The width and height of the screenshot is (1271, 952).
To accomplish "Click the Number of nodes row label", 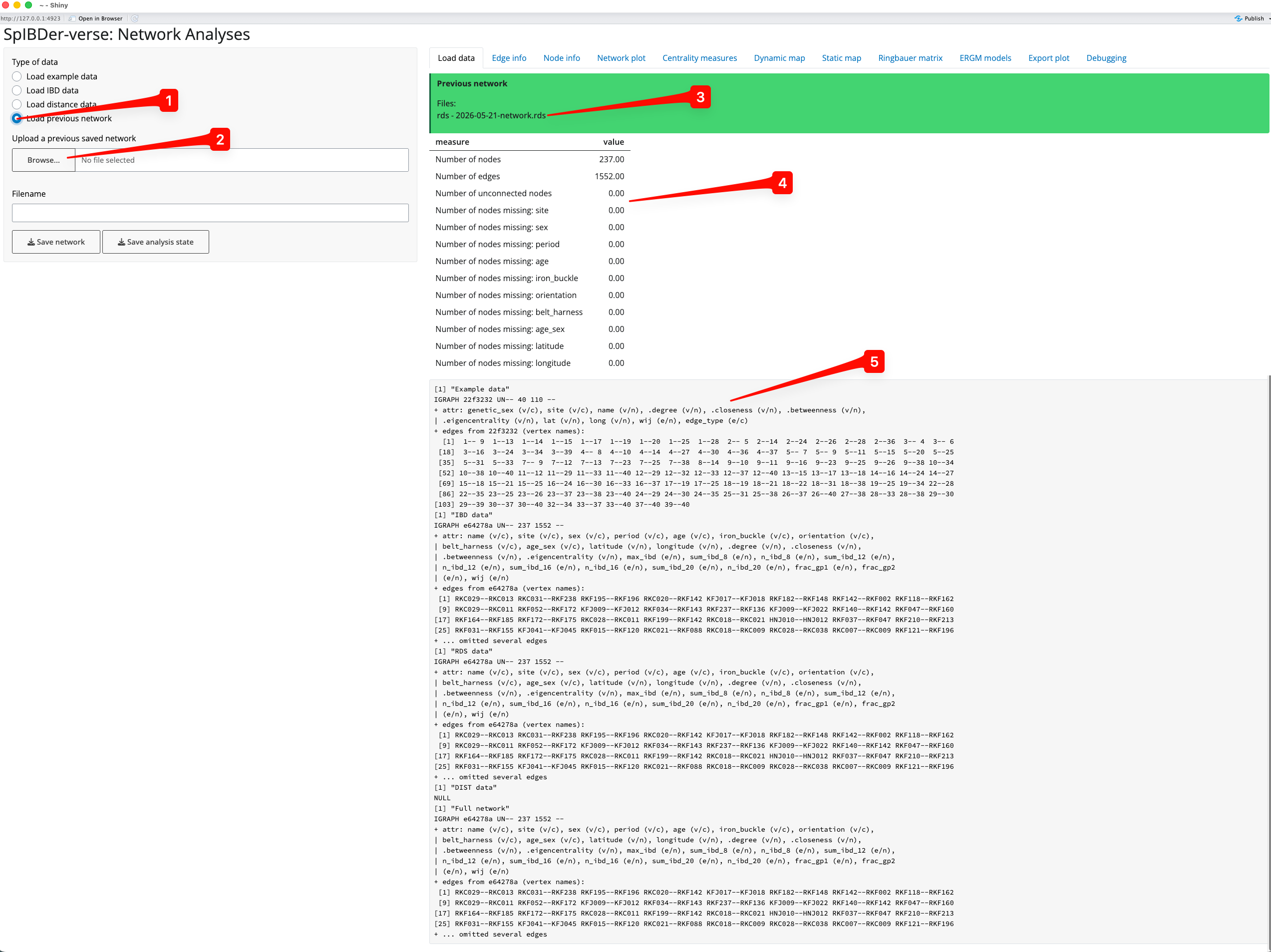I will click(468, 159).
